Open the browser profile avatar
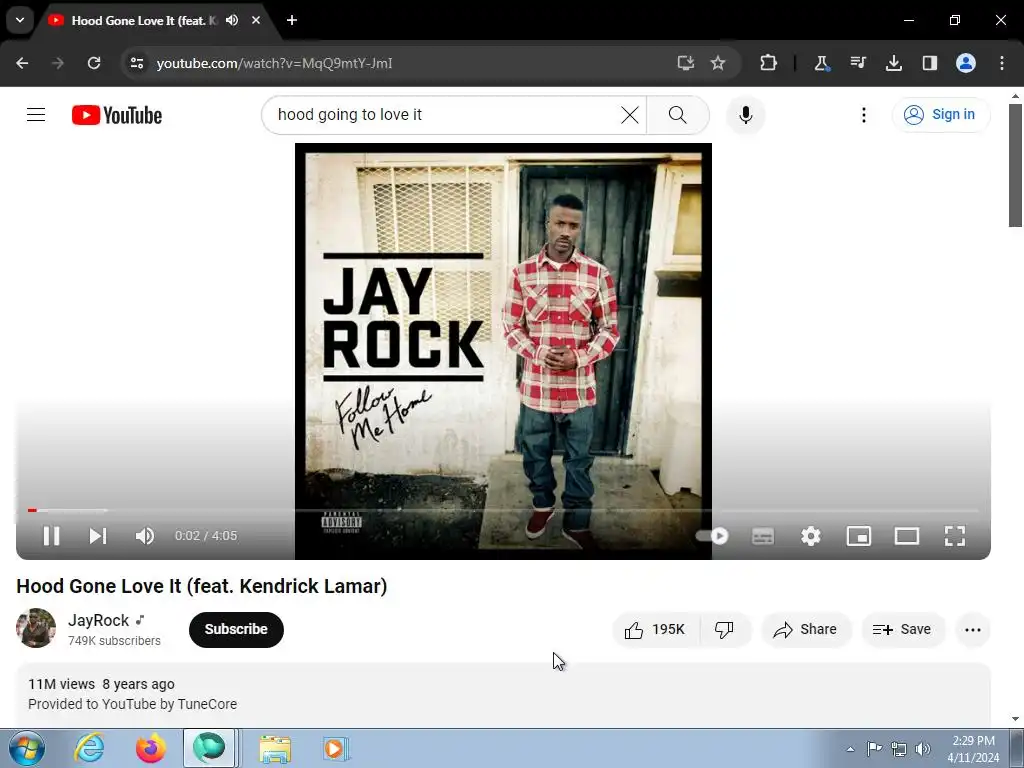Viewport: 1024px width, 768px height. (966, 63)
